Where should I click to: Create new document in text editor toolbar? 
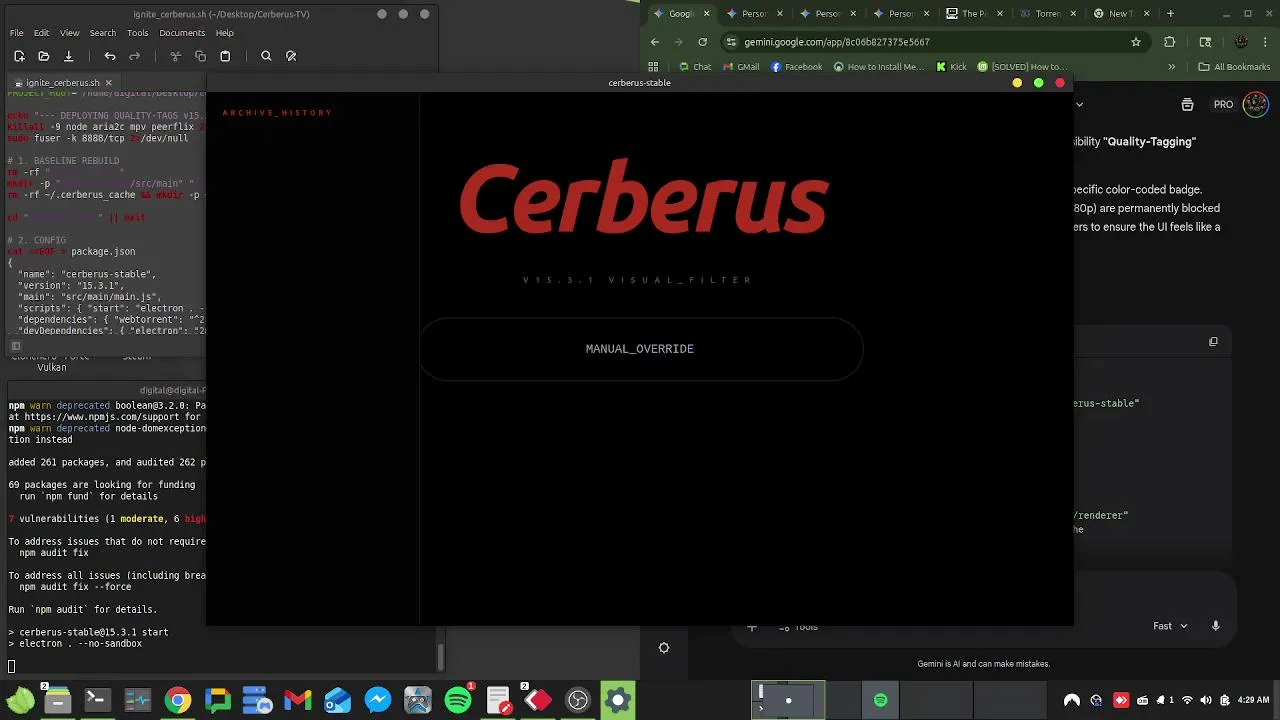coord(19,56)
